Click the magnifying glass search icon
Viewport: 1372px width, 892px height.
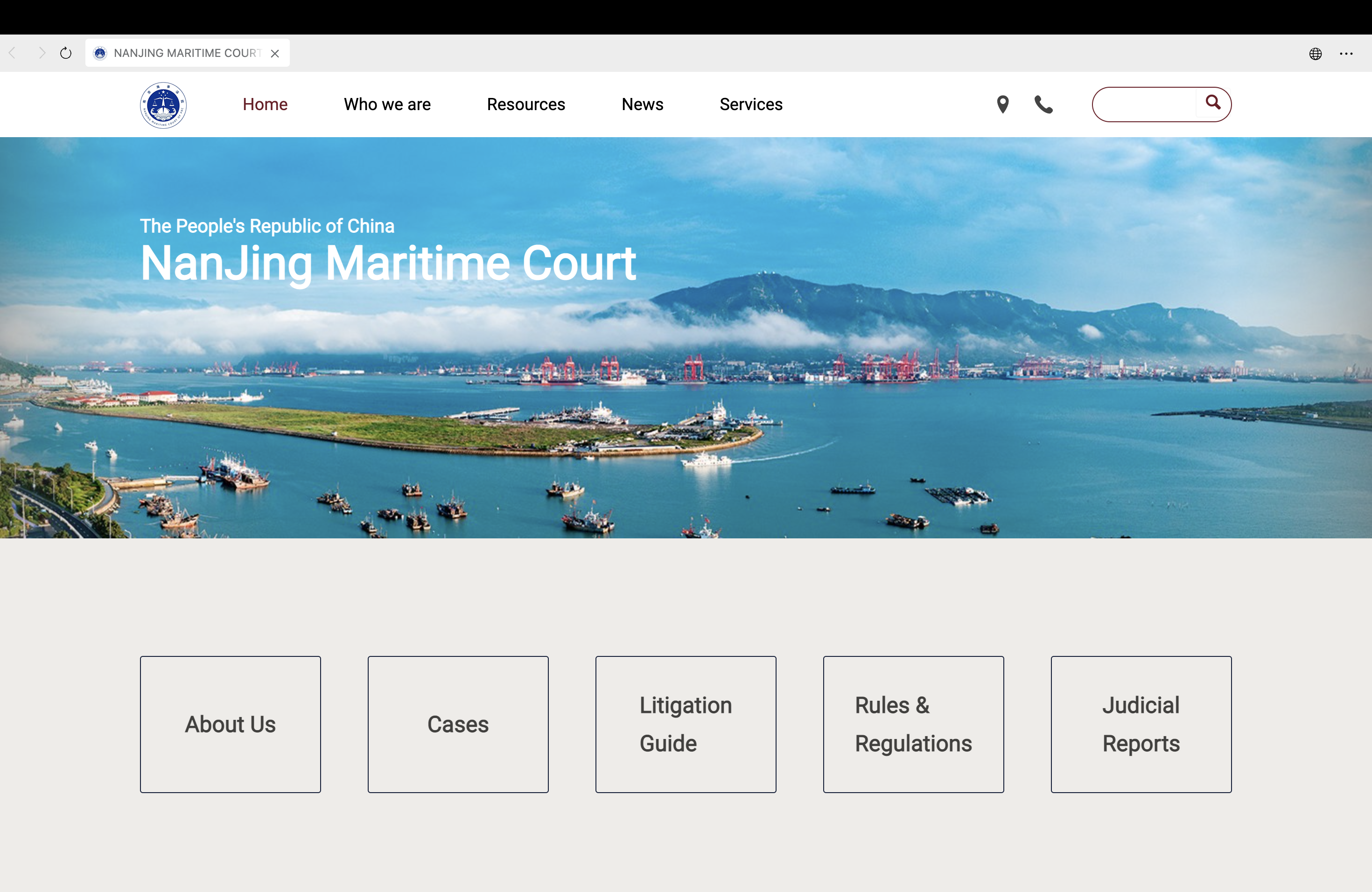pos(1213,103)
